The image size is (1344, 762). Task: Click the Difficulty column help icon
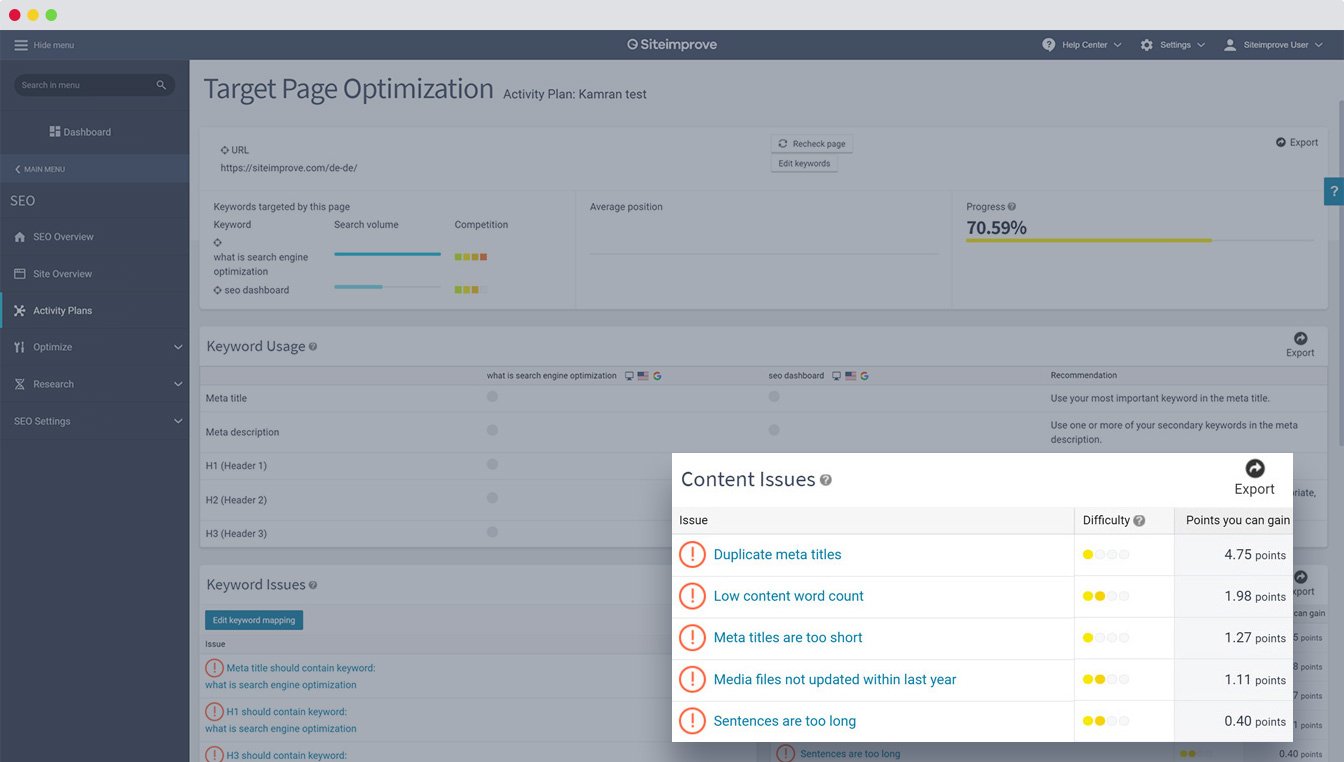pos(1139,521)
